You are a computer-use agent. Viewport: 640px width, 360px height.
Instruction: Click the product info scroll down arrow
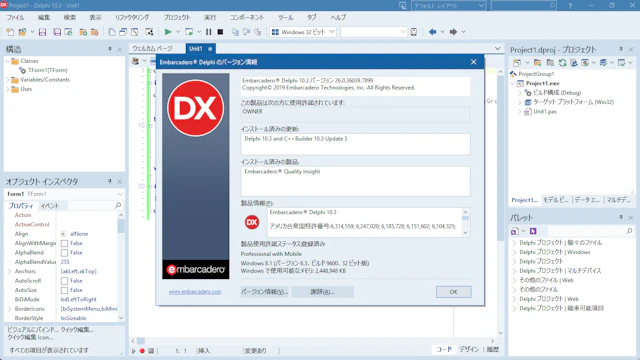[465, 233]
